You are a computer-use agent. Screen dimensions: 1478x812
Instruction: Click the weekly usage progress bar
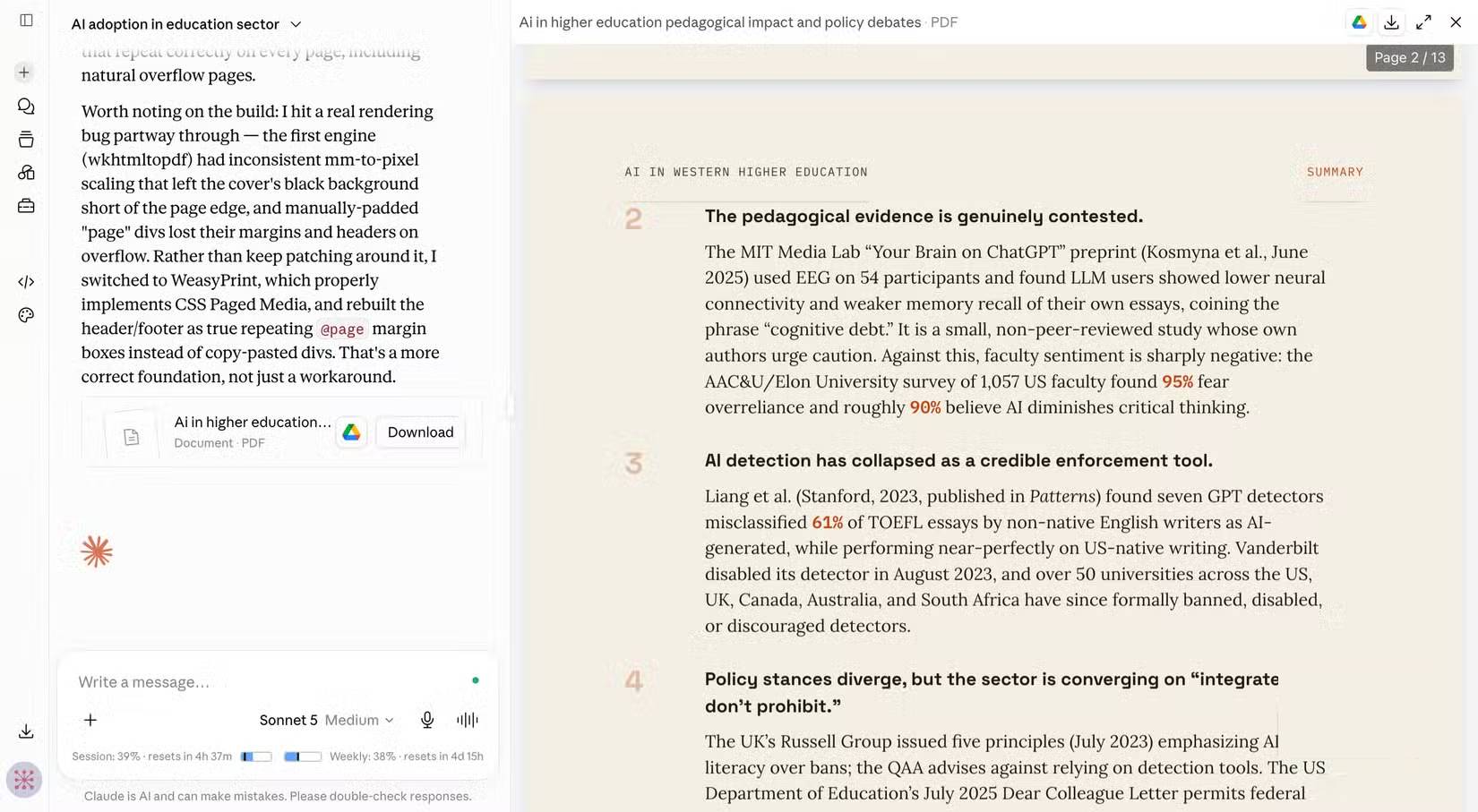[303, 756]
